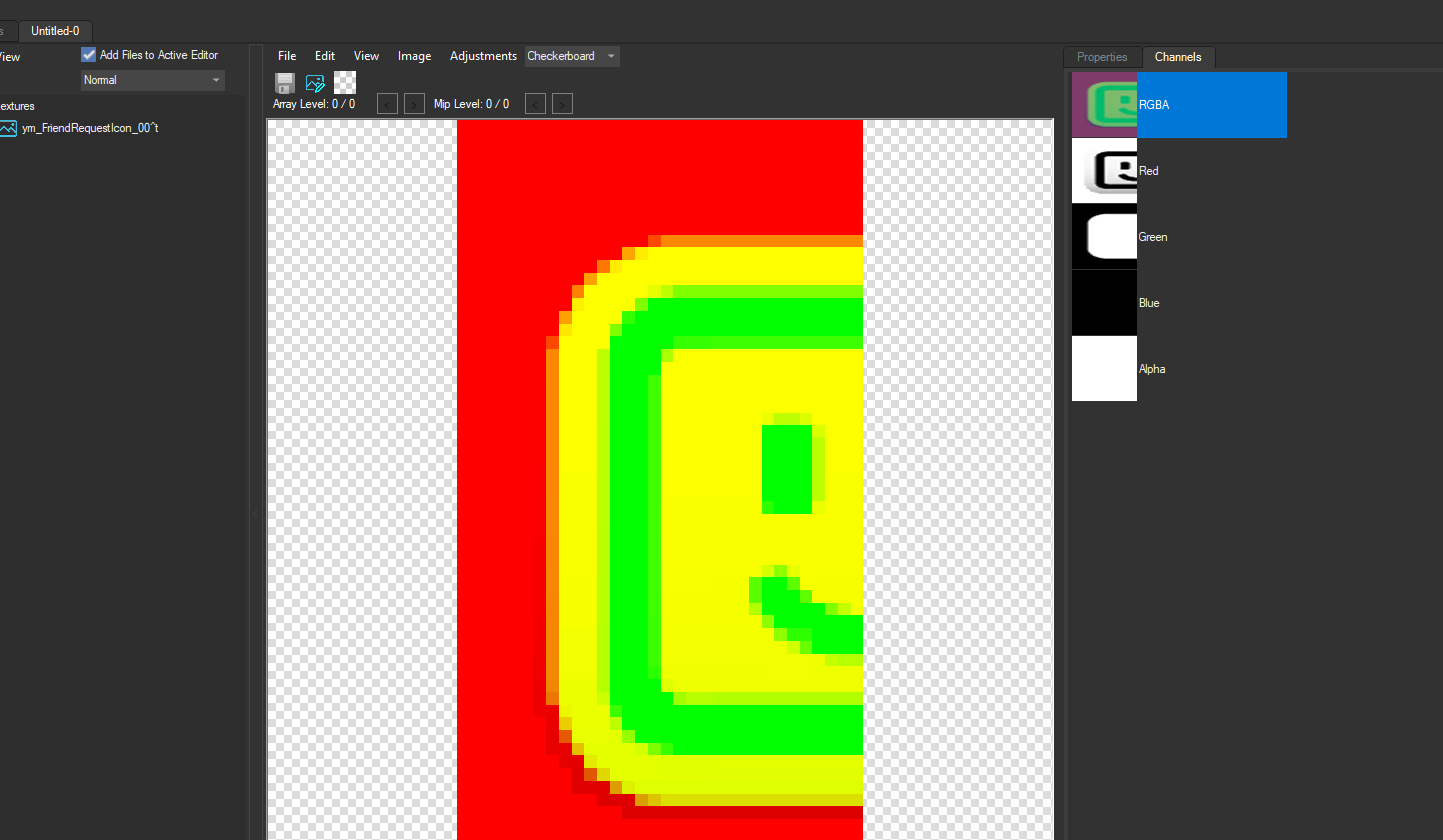Uncheck Add Files to Active Editor
This screenshot has width=1443, height=840.
(x=89, y=55)
